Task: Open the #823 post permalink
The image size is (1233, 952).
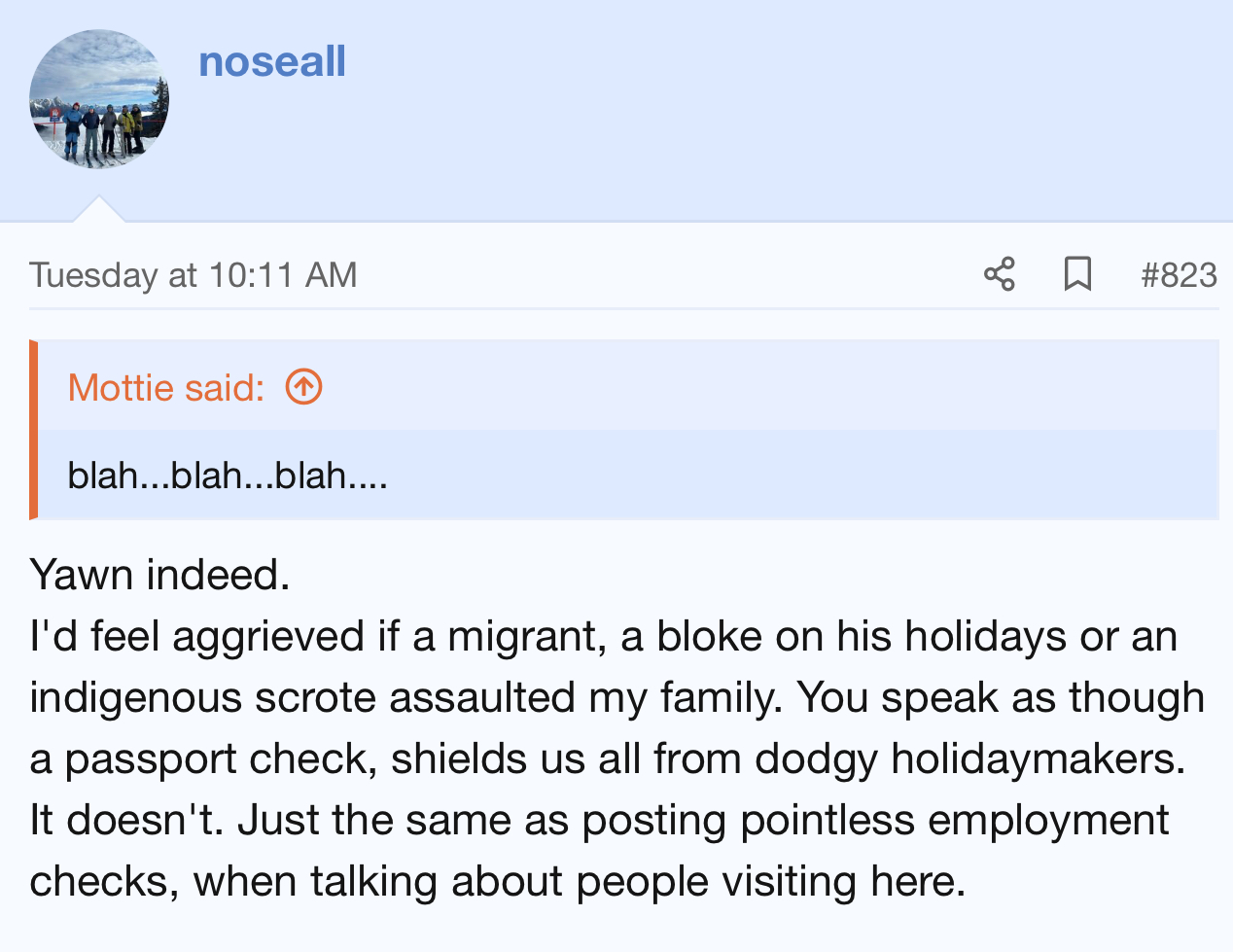Action: pos(1179,275)
